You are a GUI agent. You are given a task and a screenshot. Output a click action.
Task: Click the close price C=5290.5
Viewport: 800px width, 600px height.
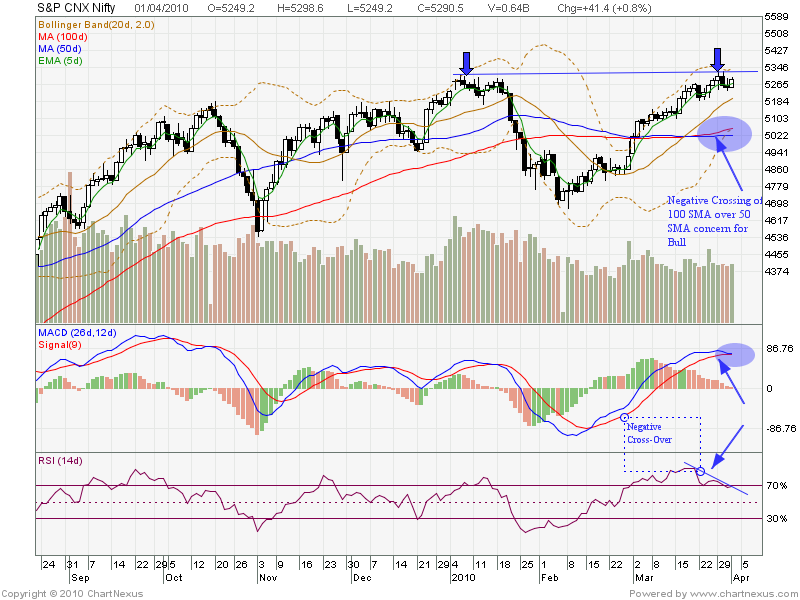pyautogui.click(x=440, y=8)
